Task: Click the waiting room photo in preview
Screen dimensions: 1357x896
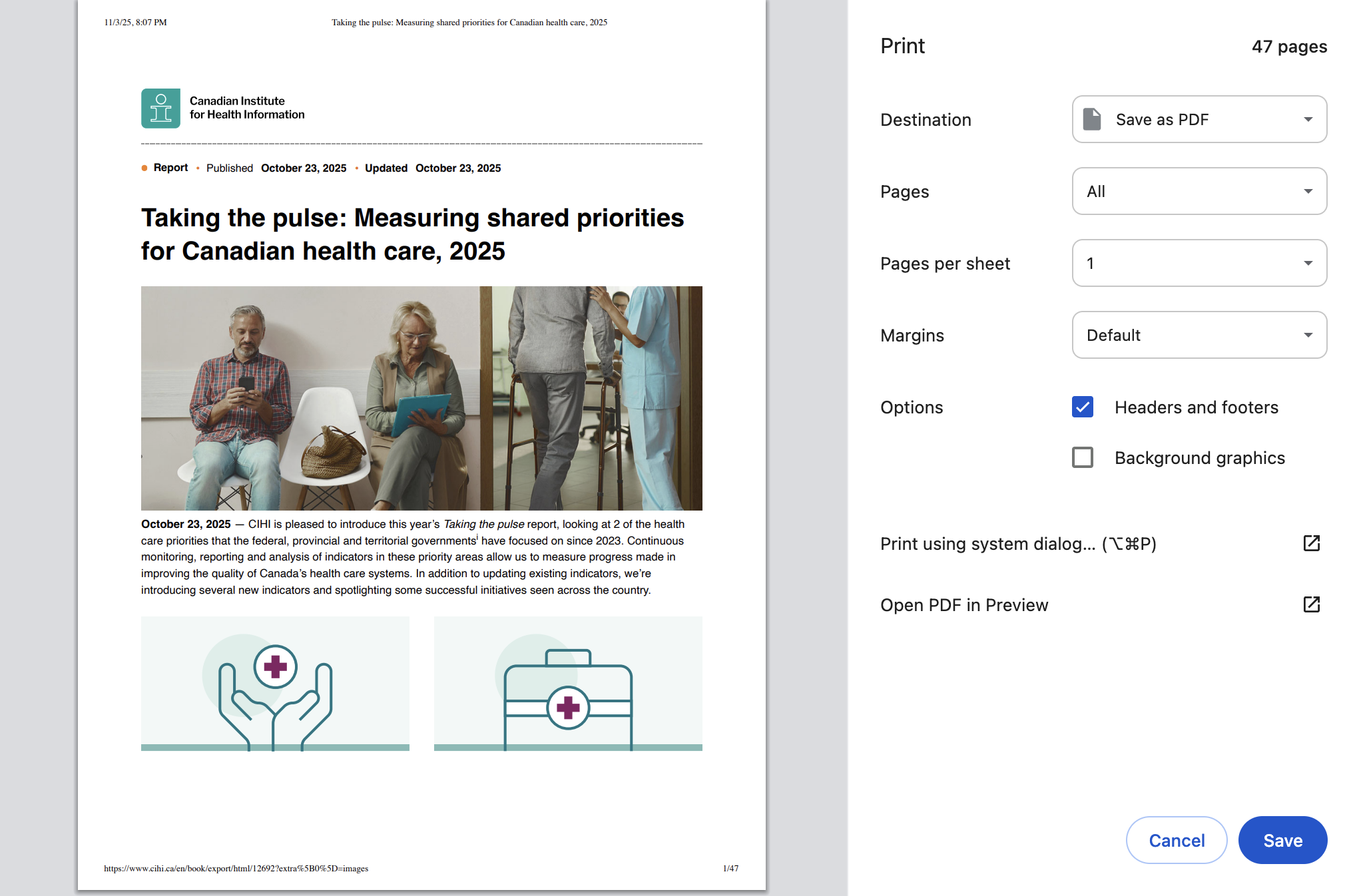Action: 421,398
